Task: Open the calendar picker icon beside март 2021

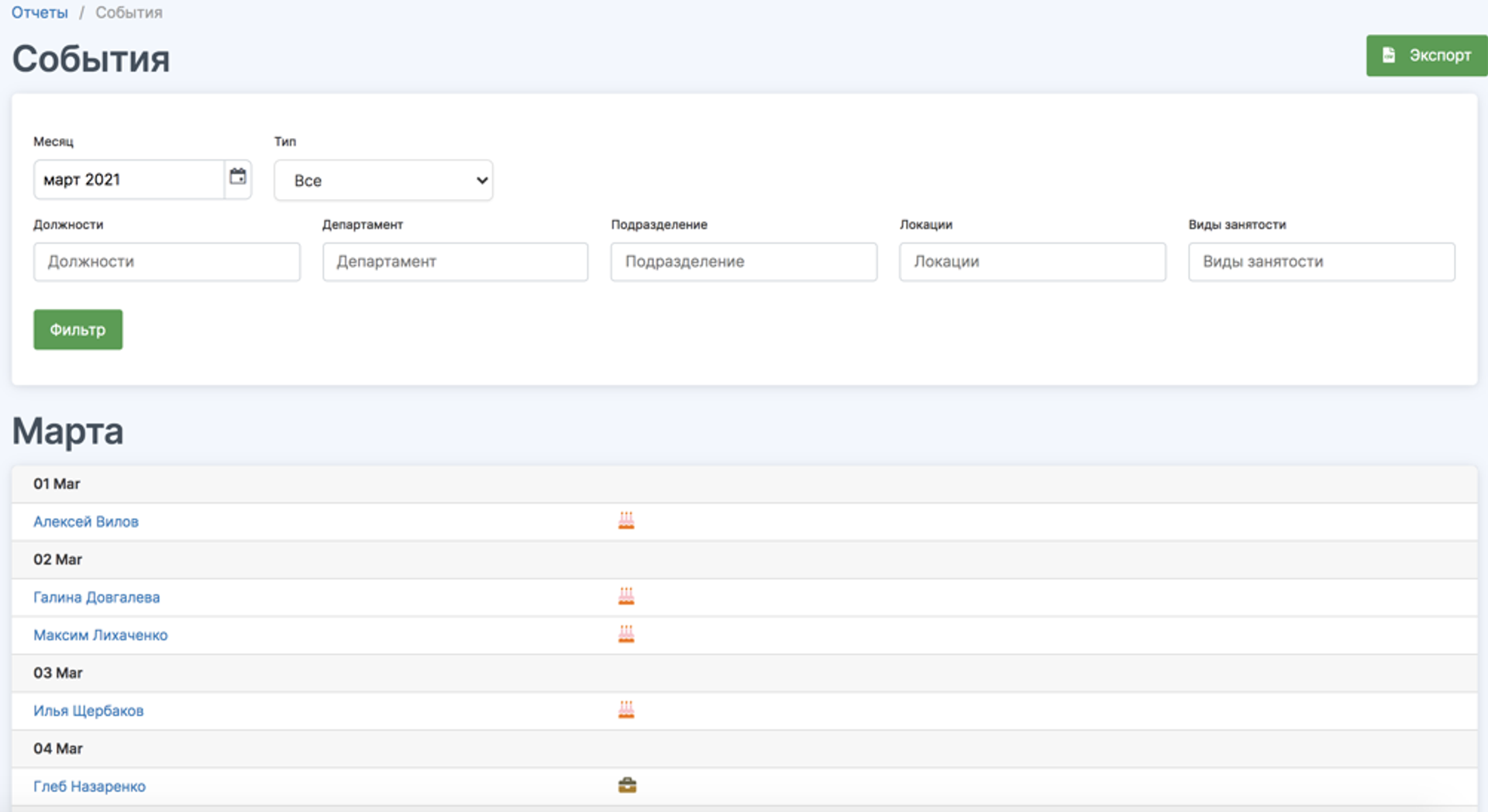Action: pos(238,177)
